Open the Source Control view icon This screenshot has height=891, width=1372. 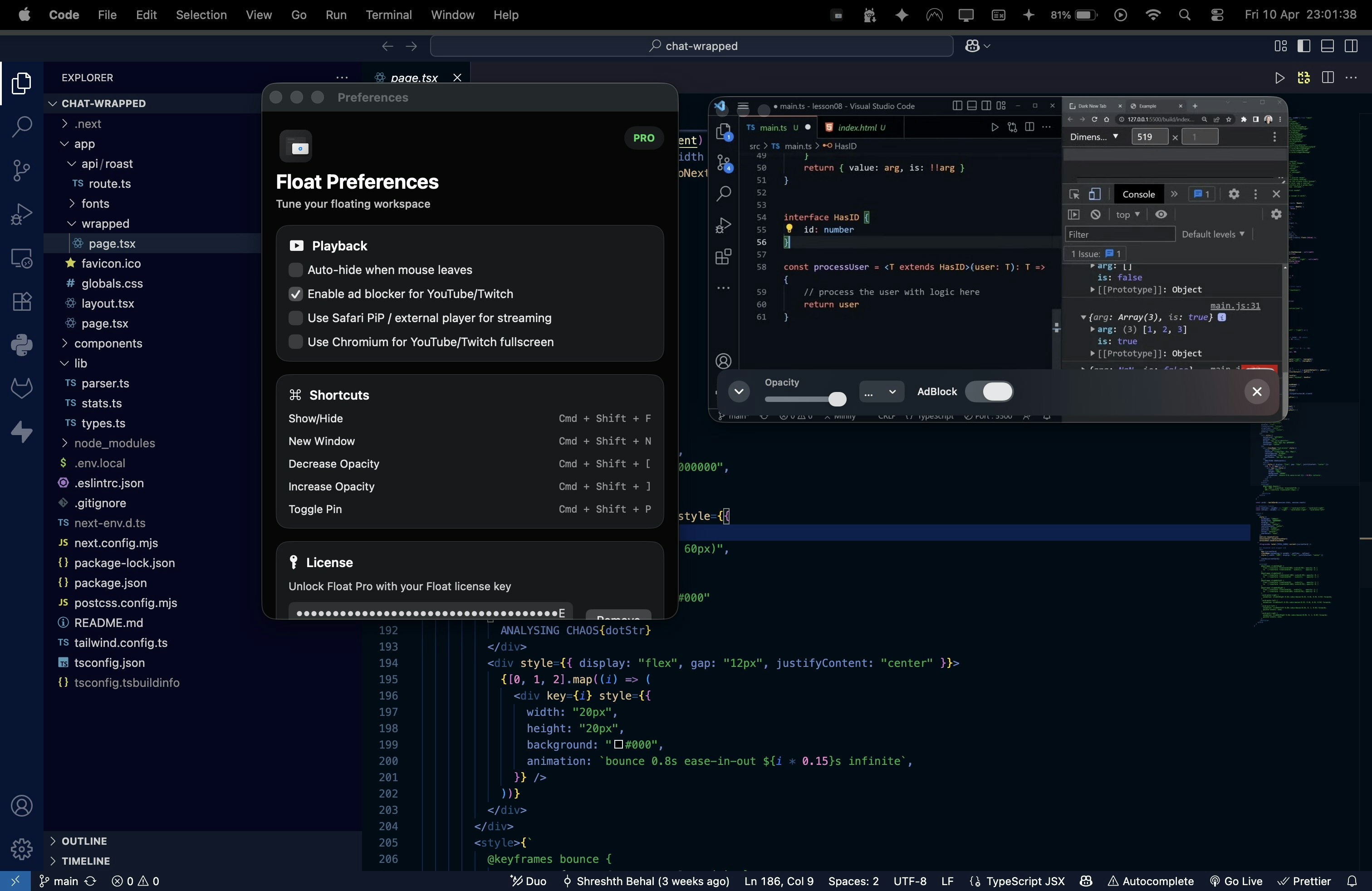21,170
